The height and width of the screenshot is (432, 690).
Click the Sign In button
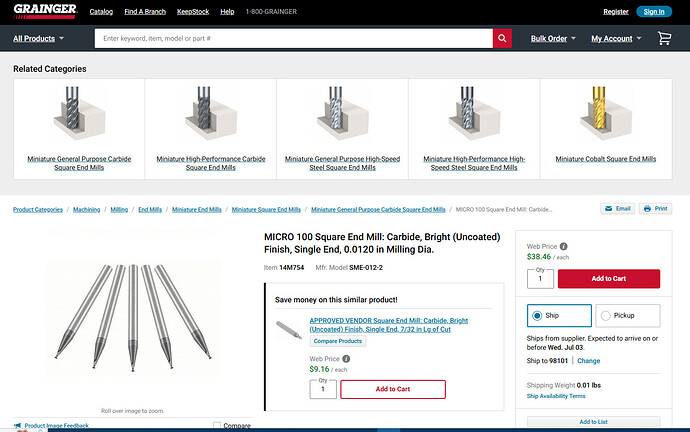[x=654, y=11]
